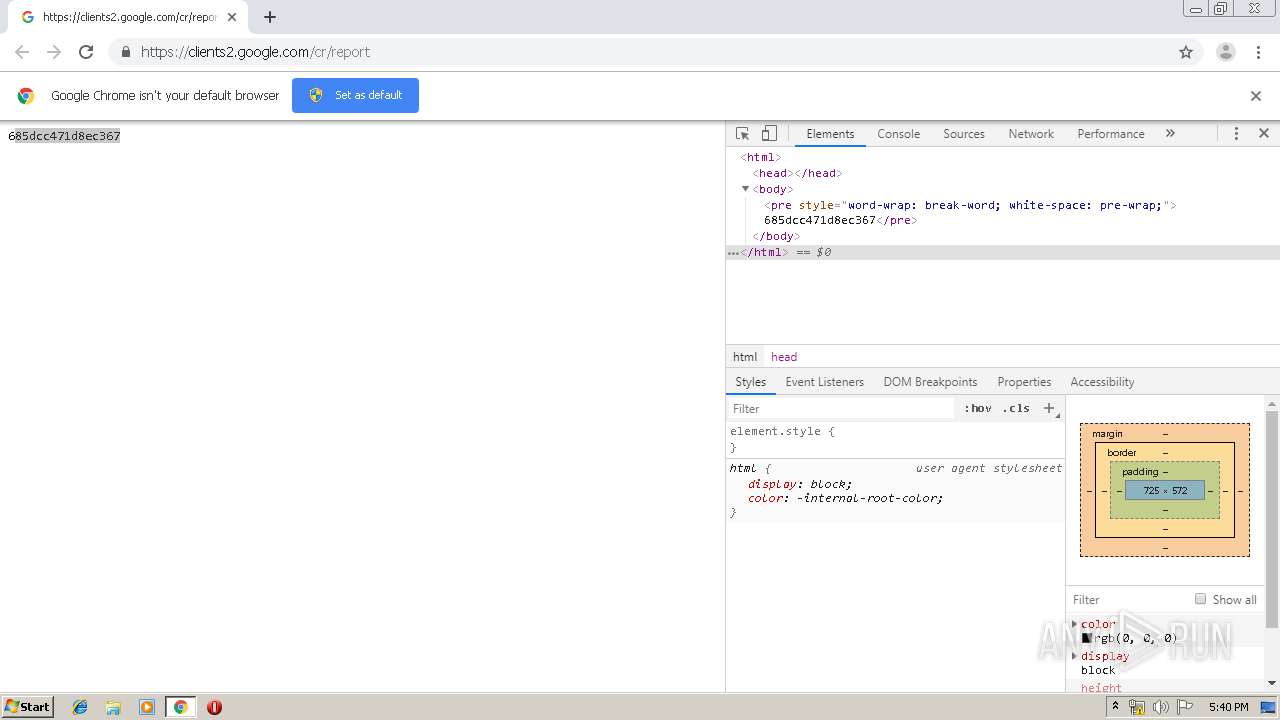Open a new browser tab
The height and width of the screenshot is (720, 1280).
[270, 17]
